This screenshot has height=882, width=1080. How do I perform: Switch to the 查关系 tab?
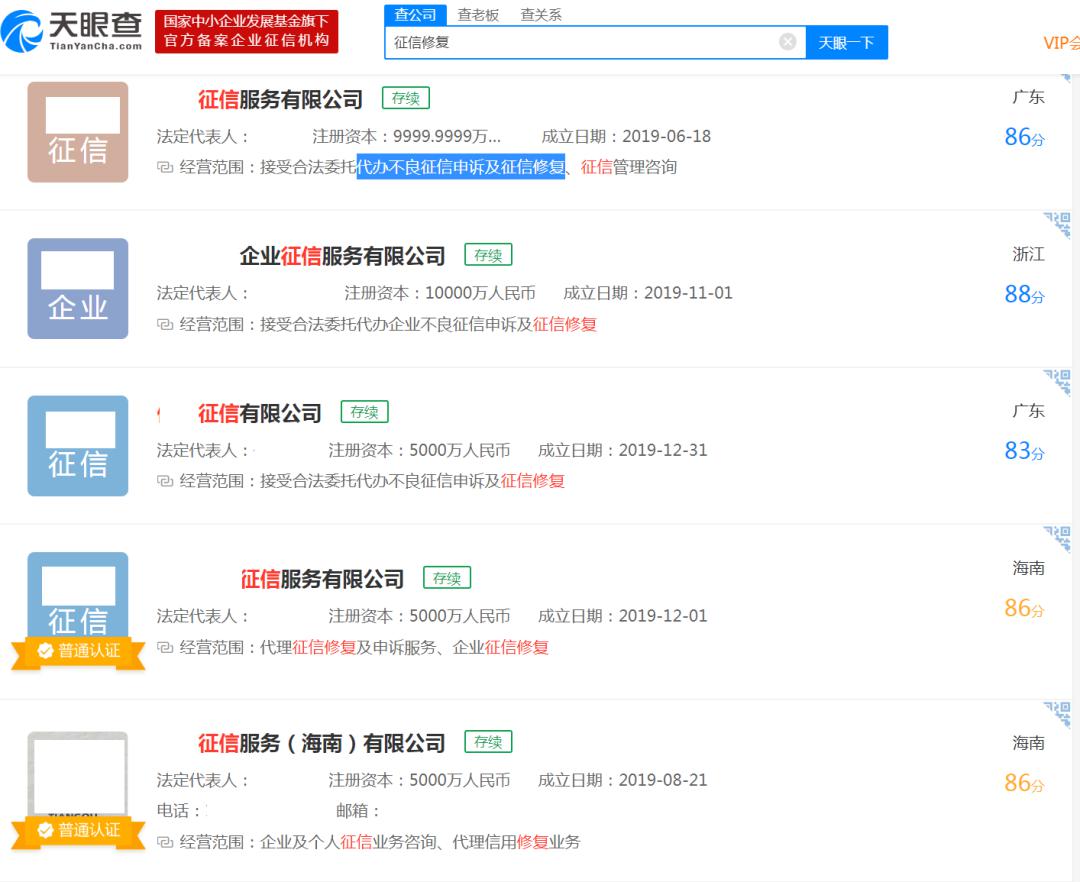(541, 14)
